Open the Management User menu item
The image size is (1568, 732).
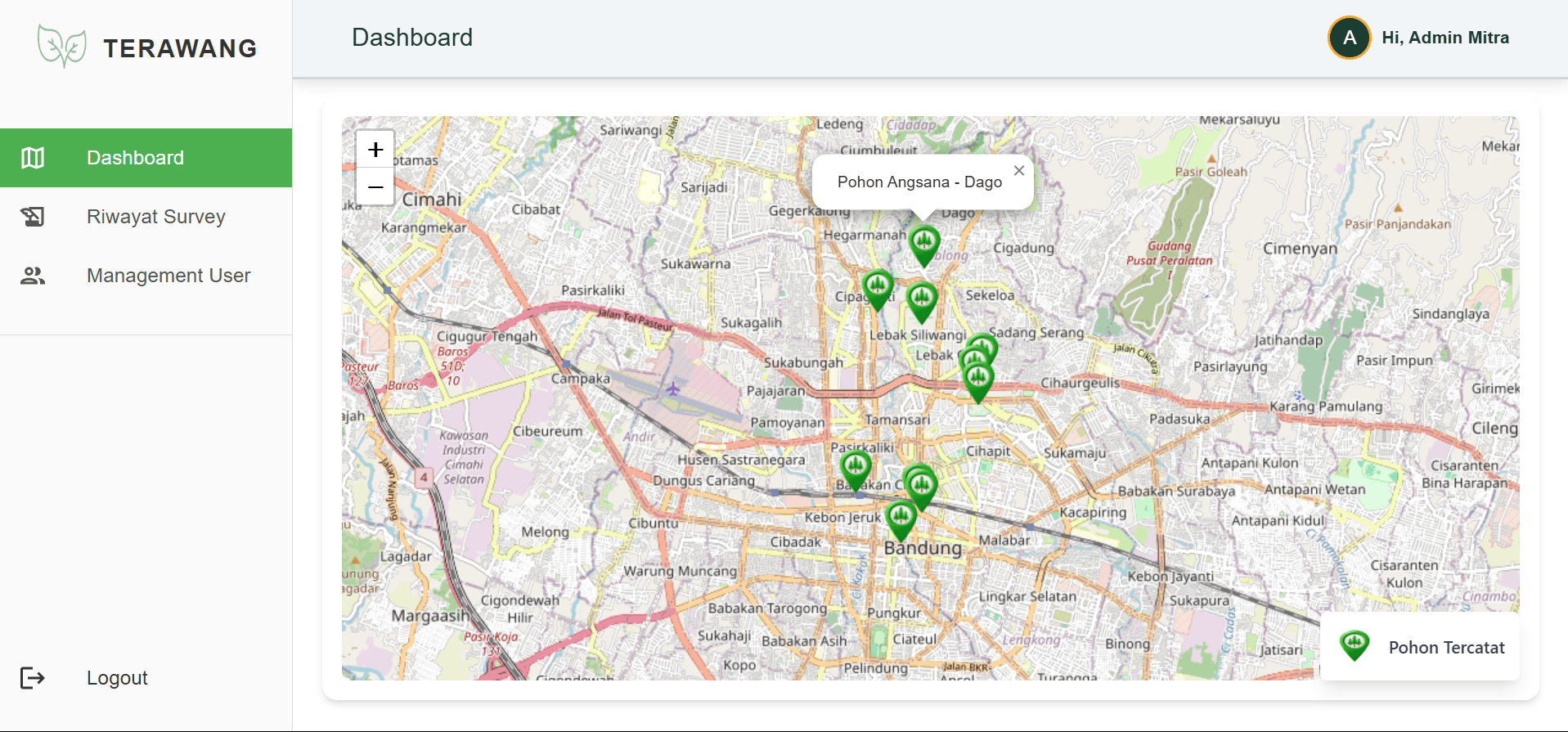168,276
